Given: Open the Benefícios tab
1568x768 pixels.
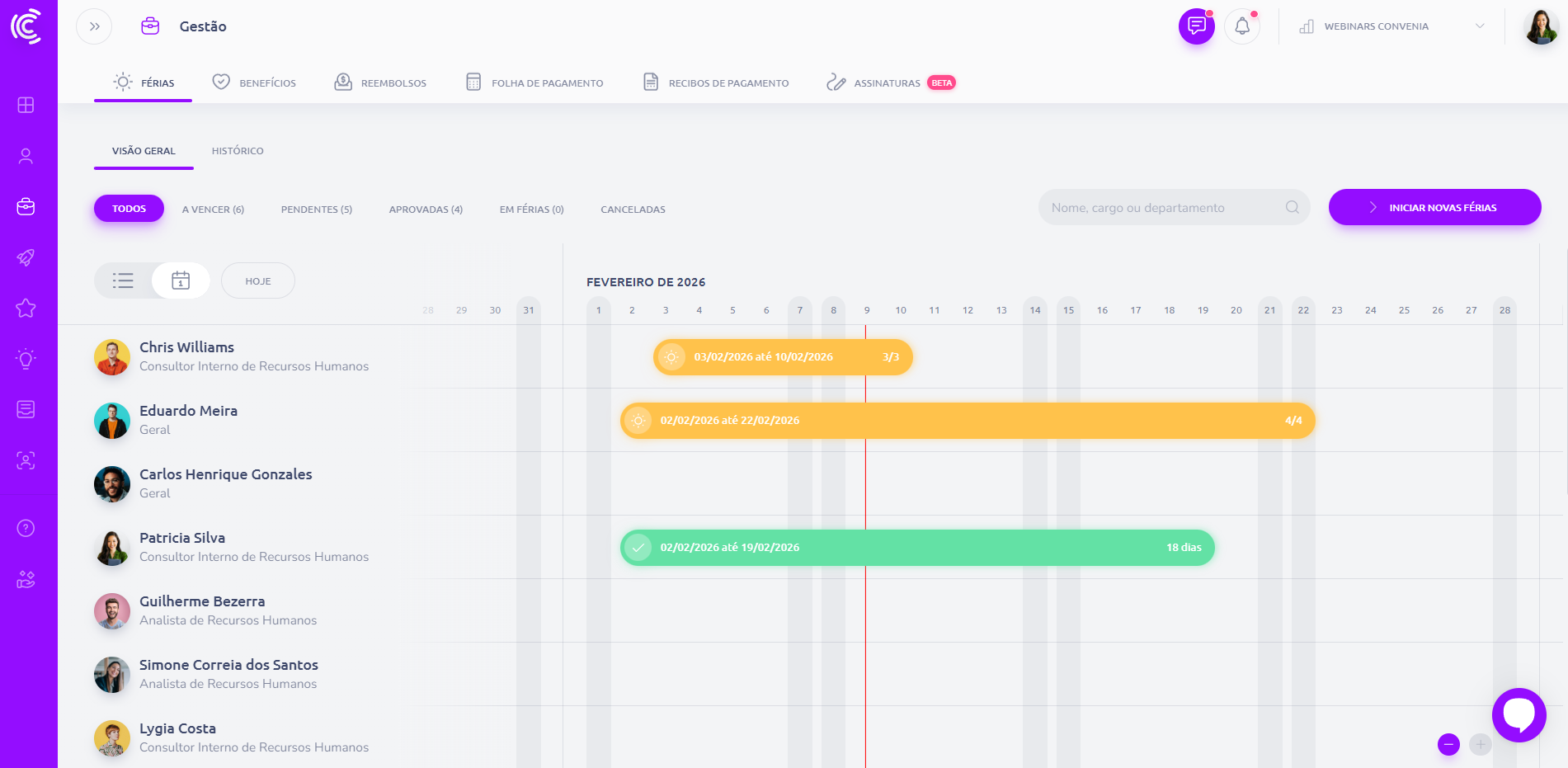Looking at the screenshot, I should click(254, 82).
